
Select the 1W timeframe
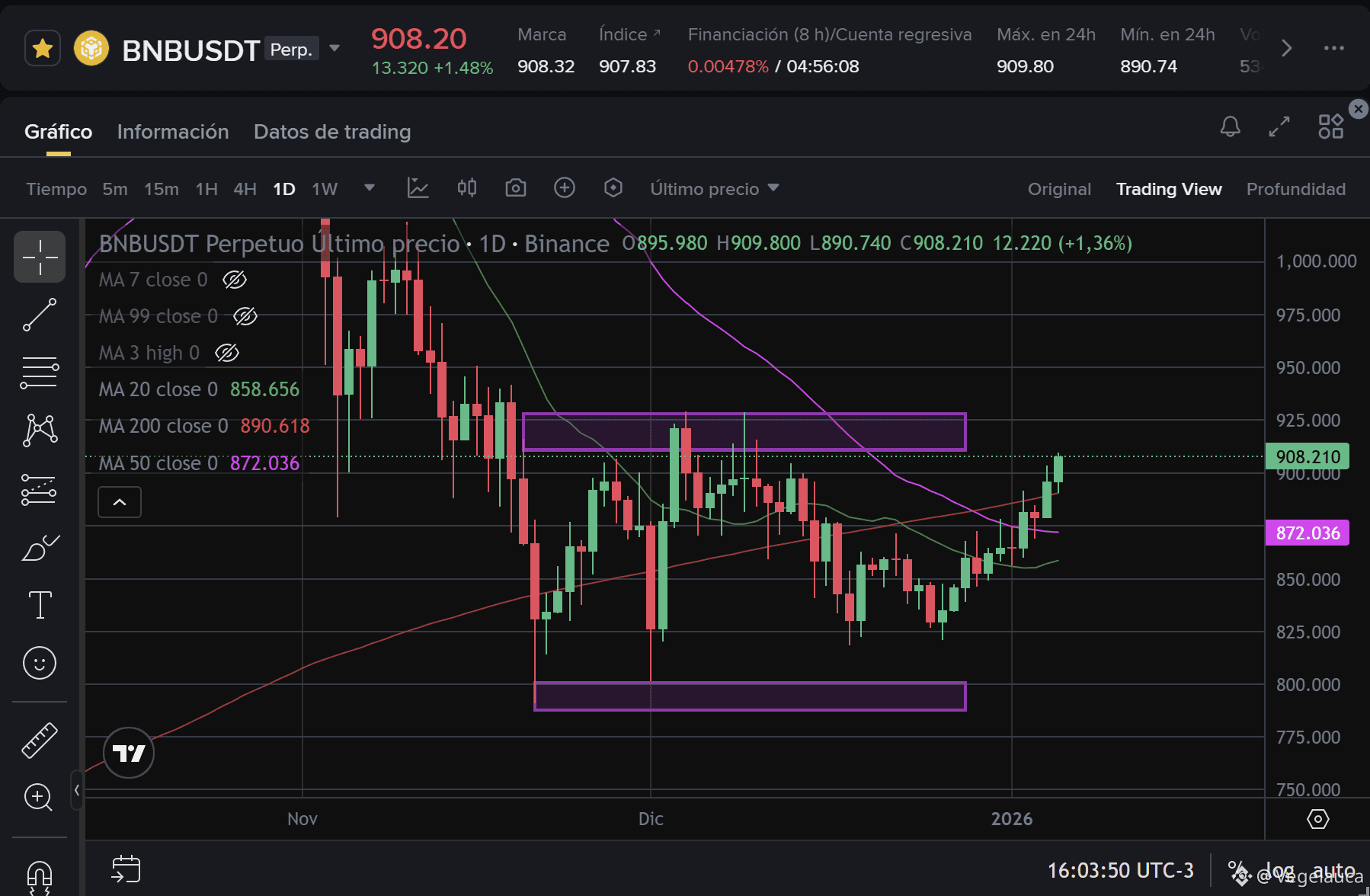325,189
